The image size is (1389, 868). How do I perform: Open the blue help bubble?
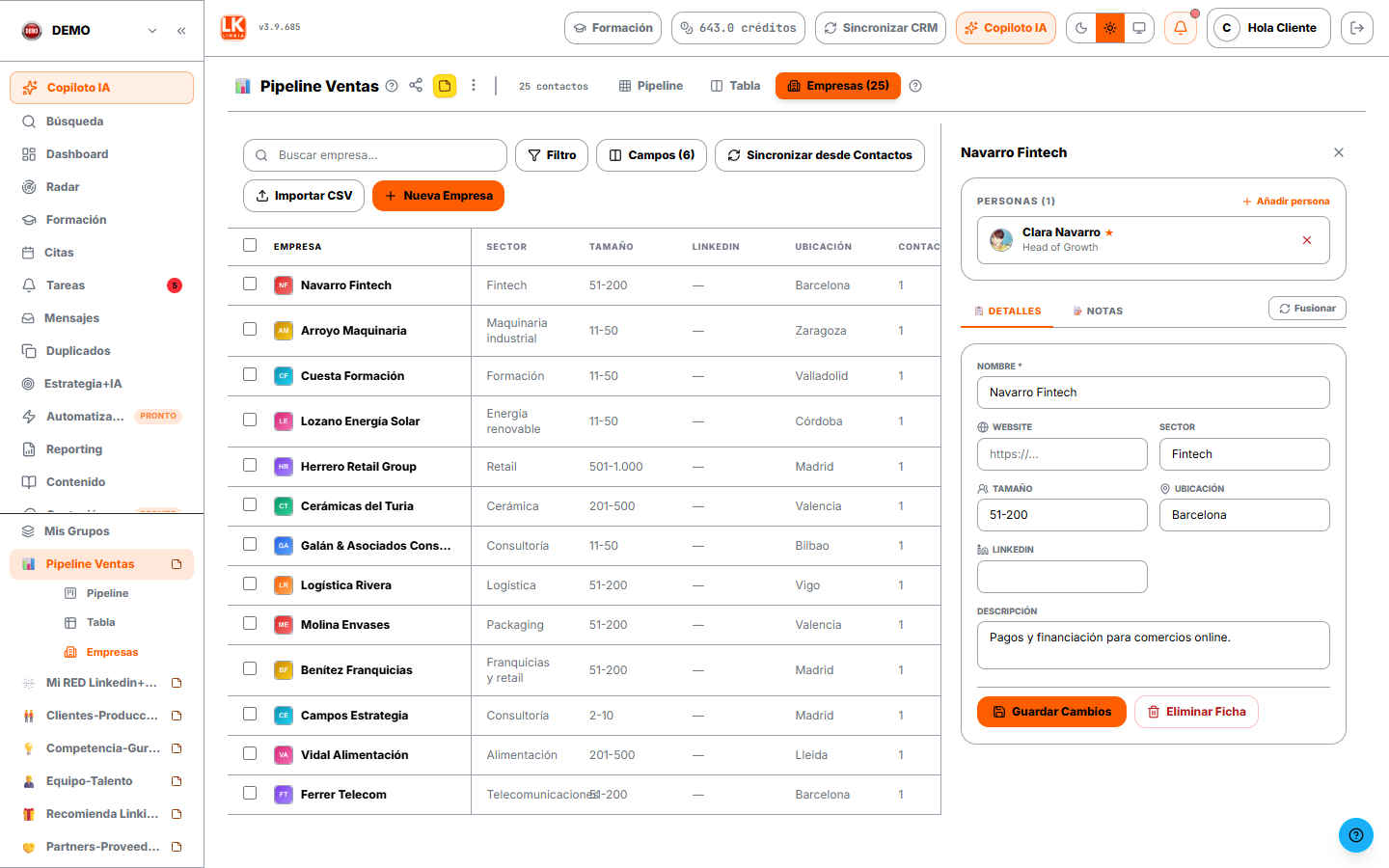[x=1356, y=835]
